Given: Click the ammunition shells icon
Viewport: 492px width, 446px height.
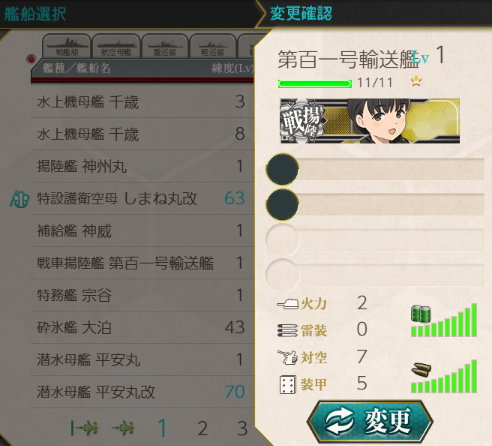Looking at the screenshot, I should coord(421,370).
